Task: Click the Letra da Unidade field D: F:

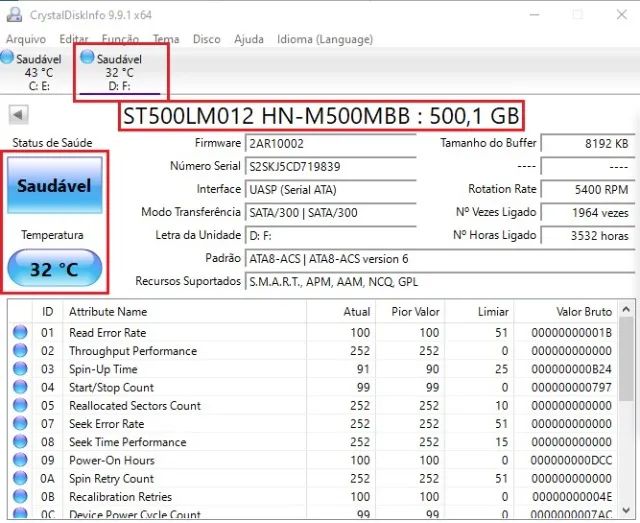Action: pyautogui.click(x=331, y=236)
